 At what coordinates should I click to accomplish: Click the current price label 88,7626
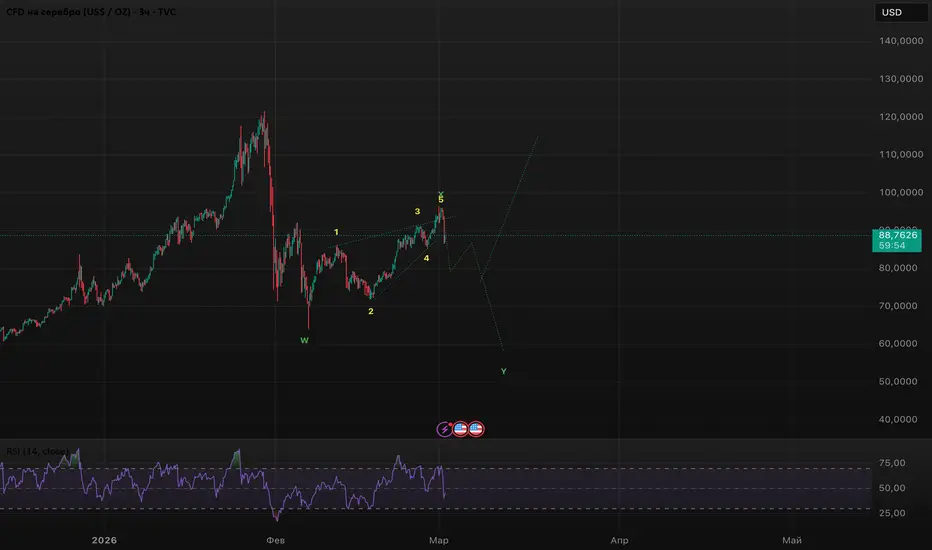(x=898, y=235)
